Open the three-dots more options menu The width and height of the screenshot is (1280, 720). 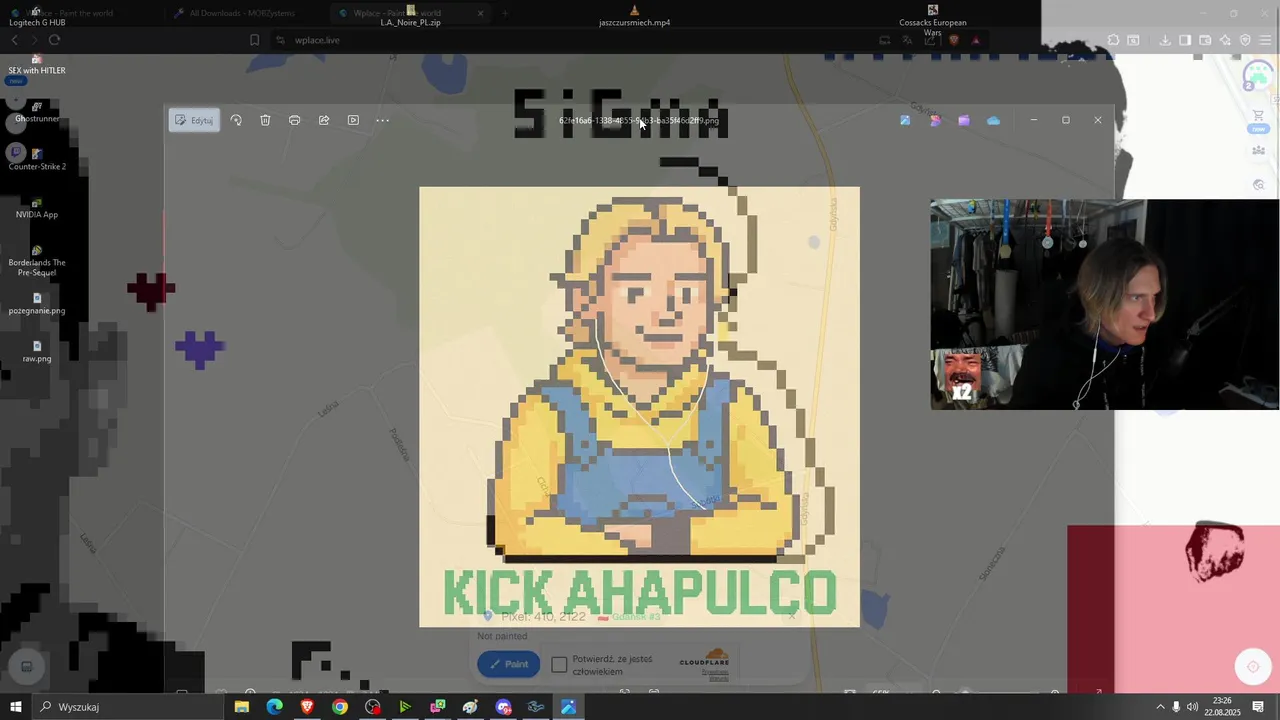pos(382,120)
